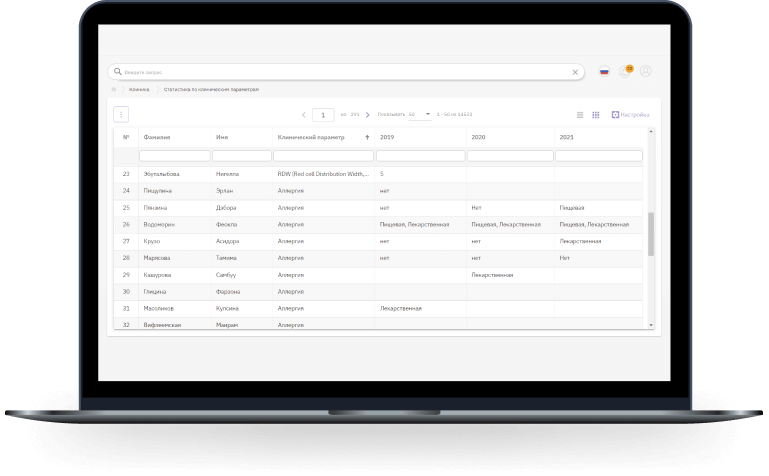Sort by Клинический параметр column arrow
769x476 pixels.
pos(367,137)
